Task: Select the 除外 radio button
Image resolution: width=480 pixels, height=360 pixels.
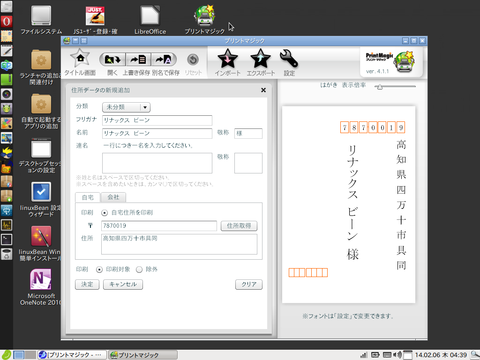Action: pyautogui.click(x=139, y=269)
